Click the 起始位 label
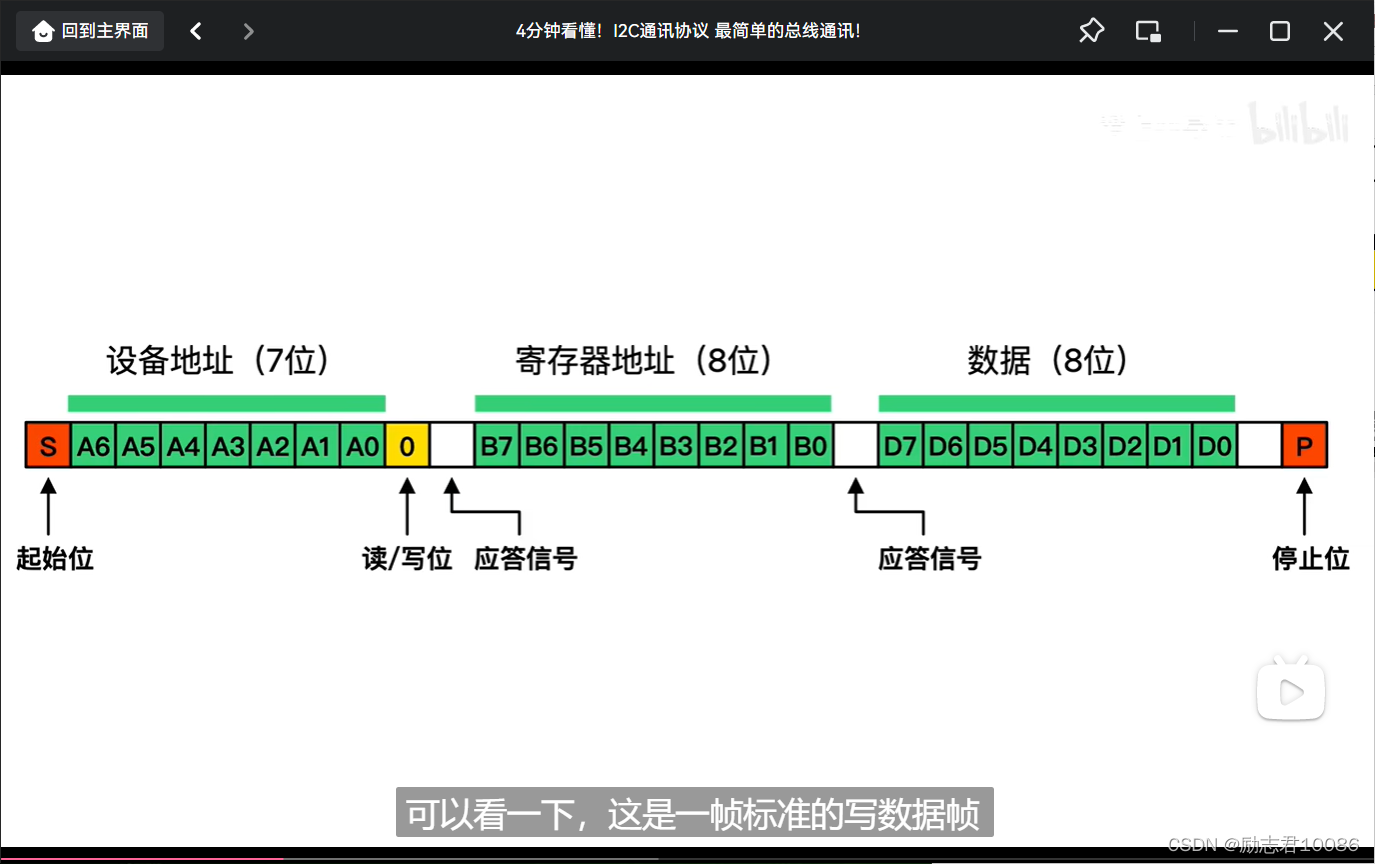Viewport: 1375px width, 864px height. click(x=55, y=558)
